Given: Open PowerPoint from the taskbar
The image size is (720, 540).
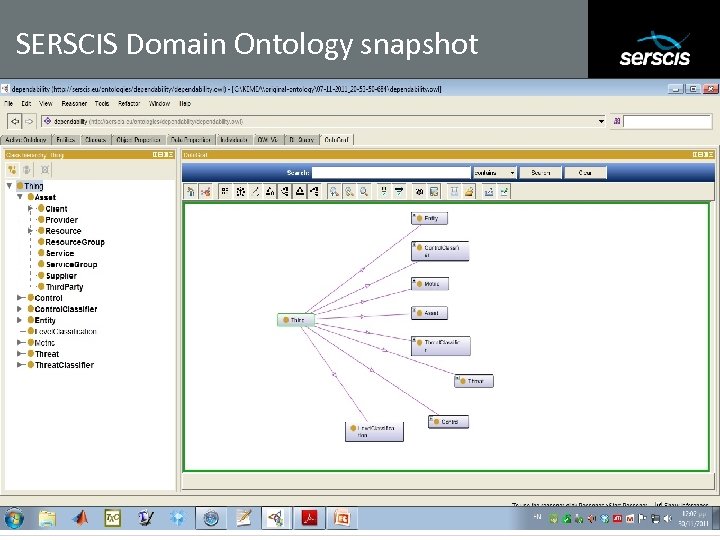Looking at the screenshot, I should (342, 518).
